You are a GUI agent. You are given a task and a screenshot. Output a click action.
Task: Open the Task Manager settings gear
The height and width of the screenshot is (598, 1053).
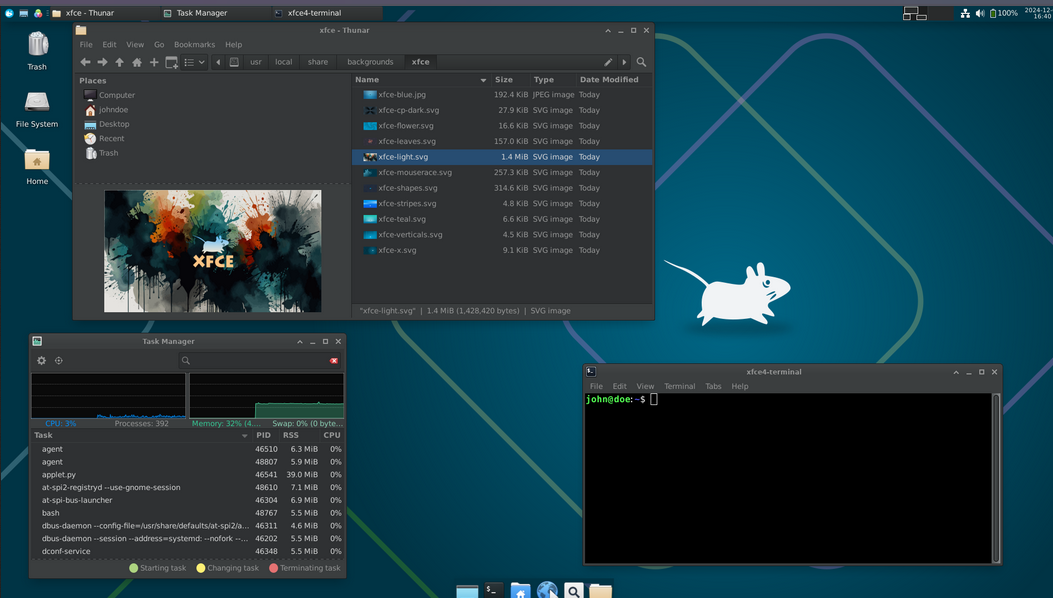pyautogui.click(x=42, y=361)
